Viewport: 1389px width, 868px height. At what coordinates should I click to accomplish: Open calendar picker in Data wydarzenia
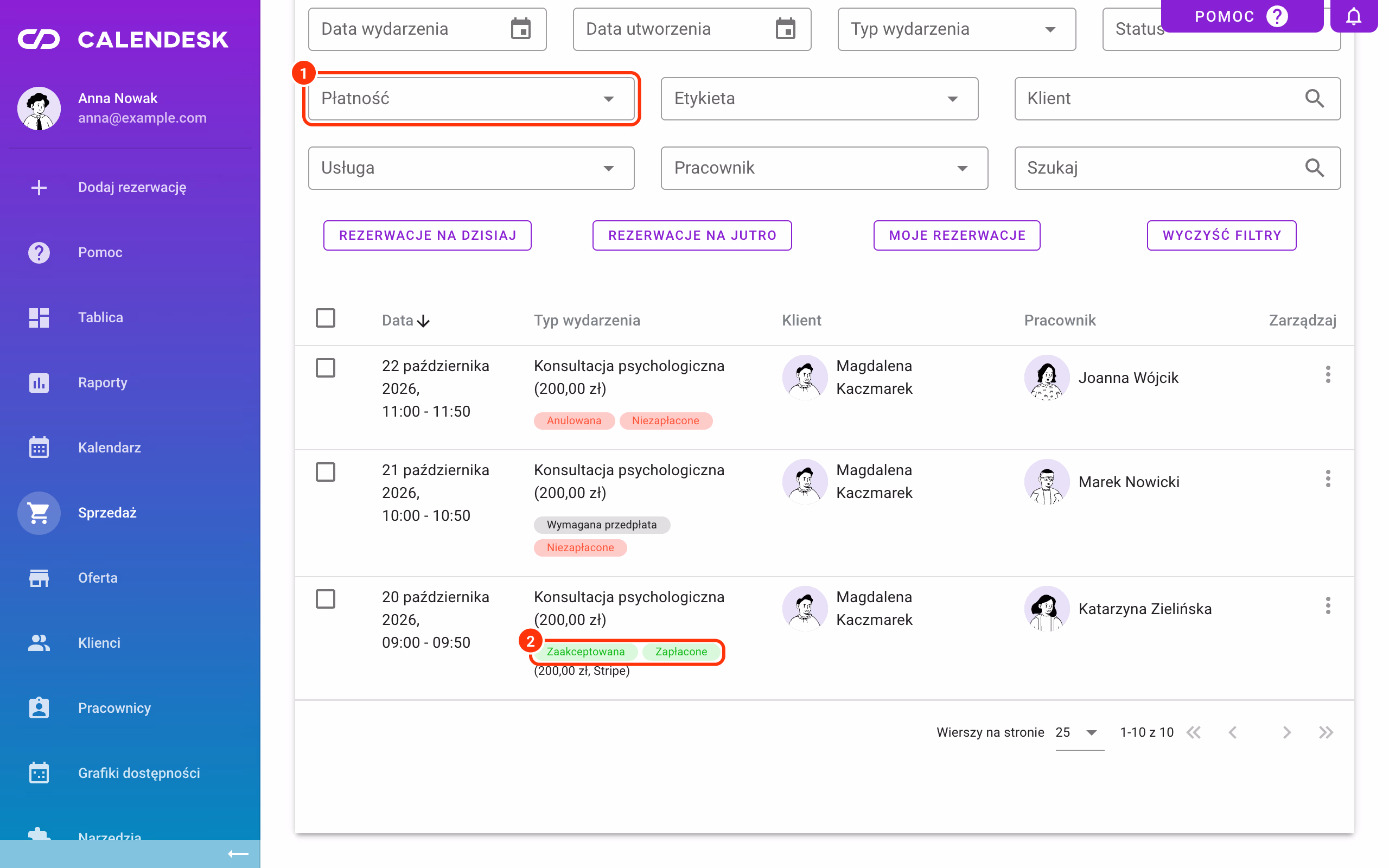[520, 29]
